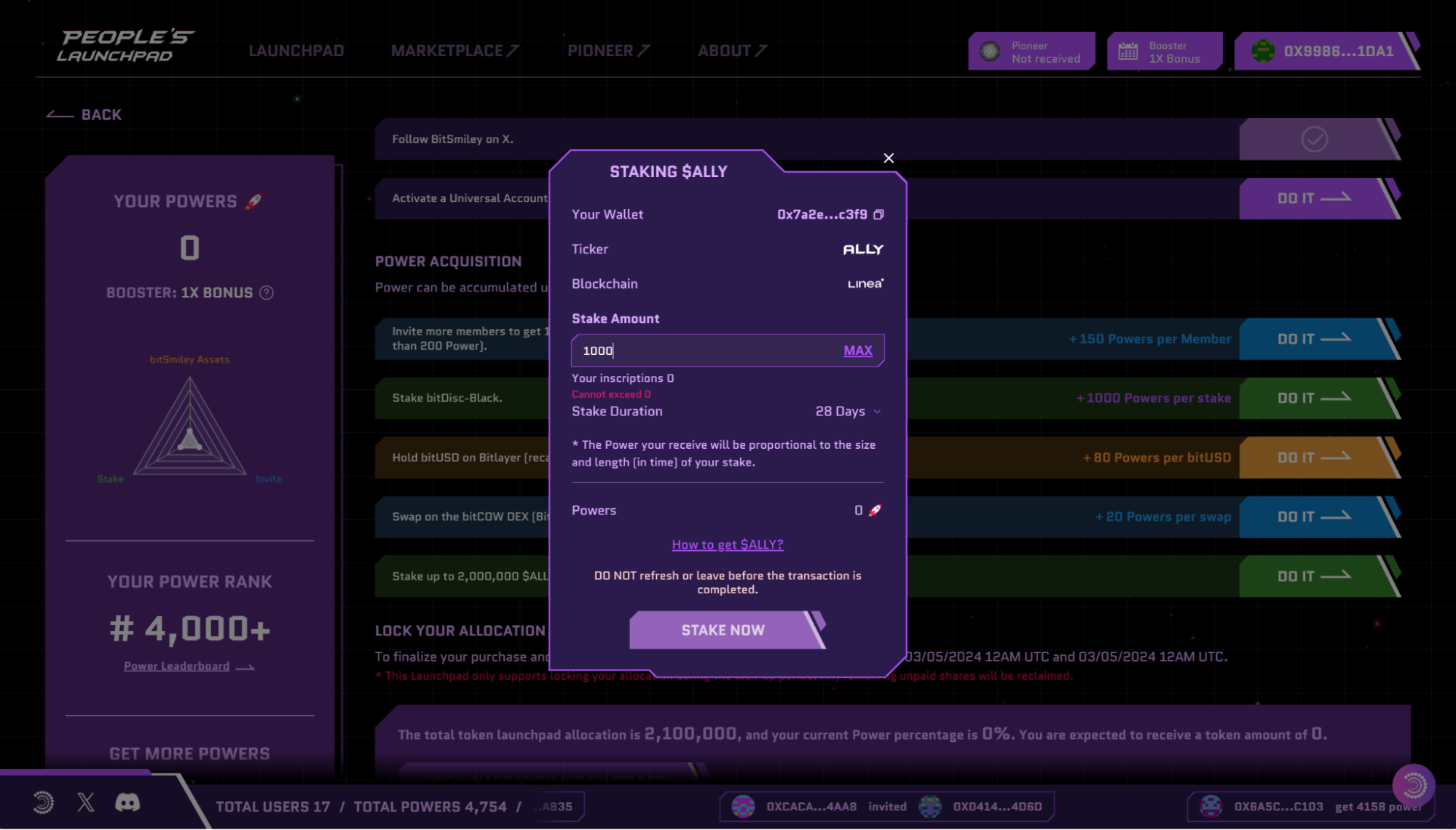Click completed checkmark for Follow BitSmiley
This screenshot has height=830, width=1456.
click(1314, 139)
